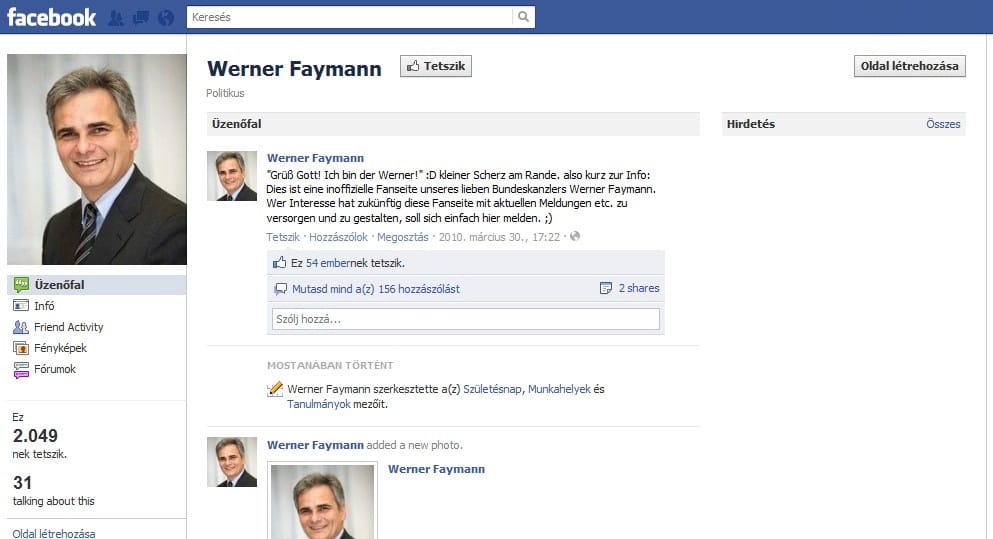Viewport: 993px width, 539px height.
Task: Click the Werner Faymann page title
Action: pyautogui.click(x=294, y=68)
